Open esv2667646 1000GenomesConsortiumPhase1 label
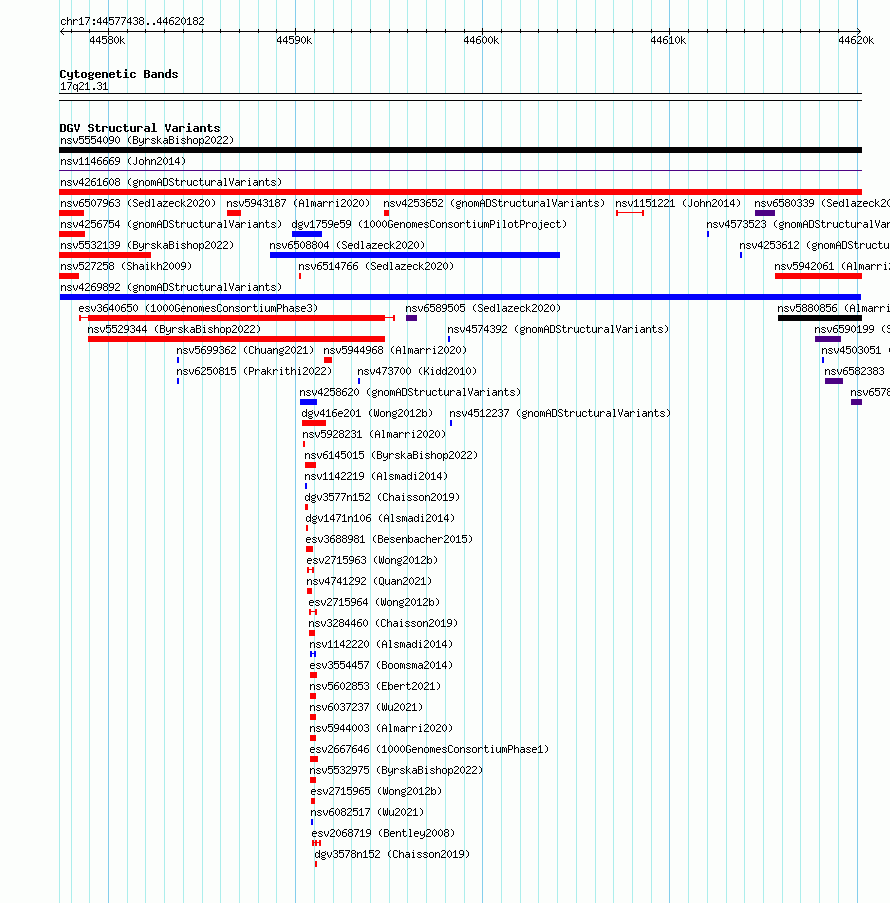 [x=429, y=750]
